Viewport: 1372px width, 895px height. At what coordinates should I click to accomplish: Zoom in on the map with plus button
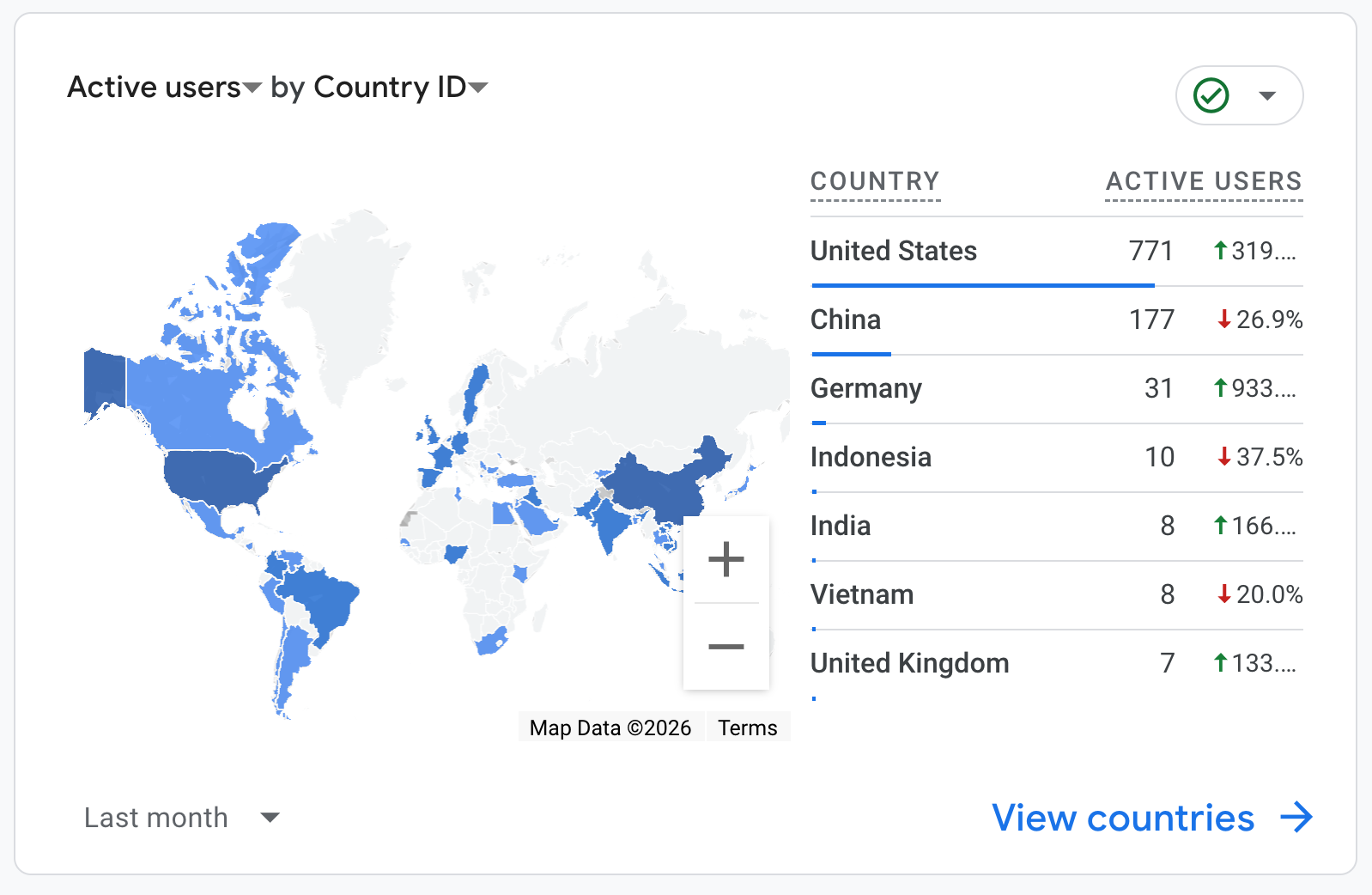725,559
